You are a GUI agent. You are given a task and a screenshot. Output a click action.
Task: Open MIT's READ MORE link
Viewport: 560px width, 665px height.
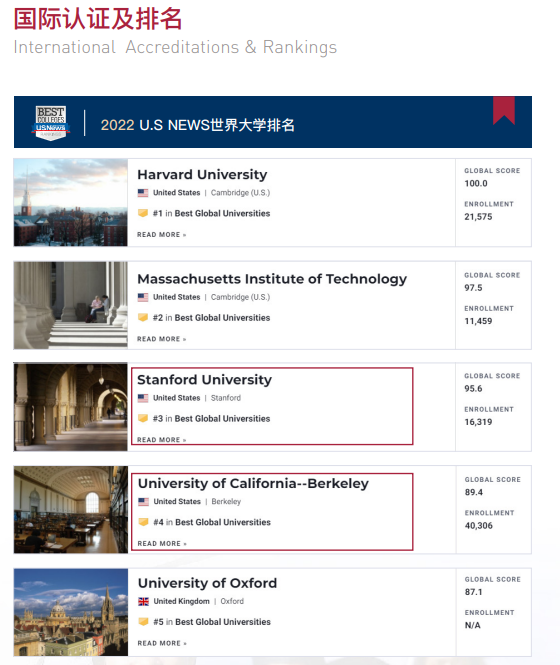click(x=162, y=339)
